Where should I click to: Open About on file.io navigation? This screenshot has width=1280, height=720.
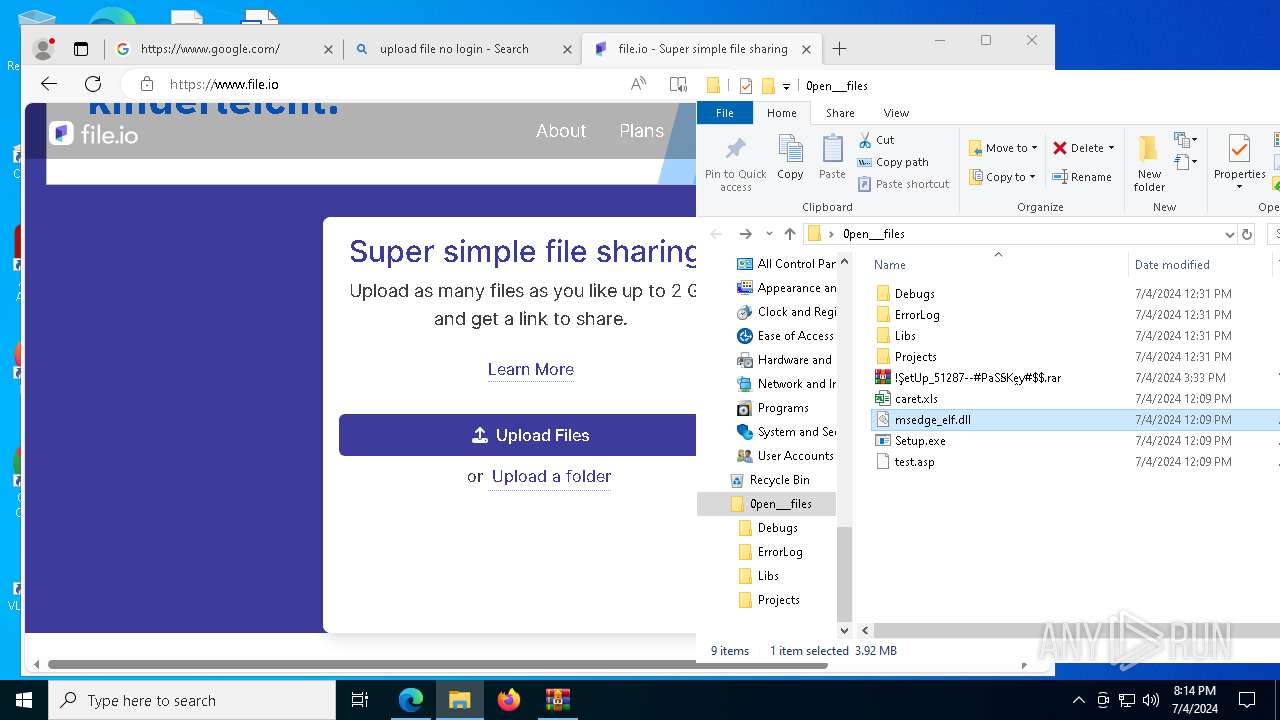click(x=561, y=131)
